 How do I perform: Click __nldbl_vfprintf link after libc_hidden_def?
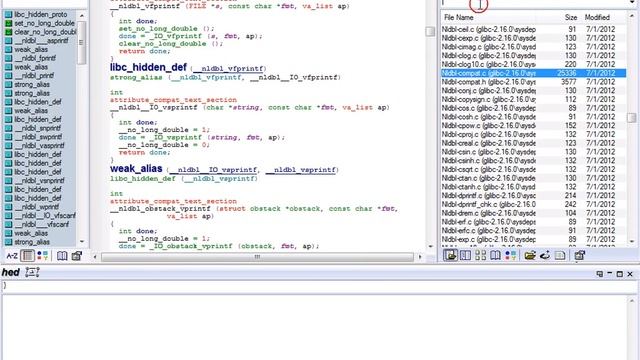point(229,69)
